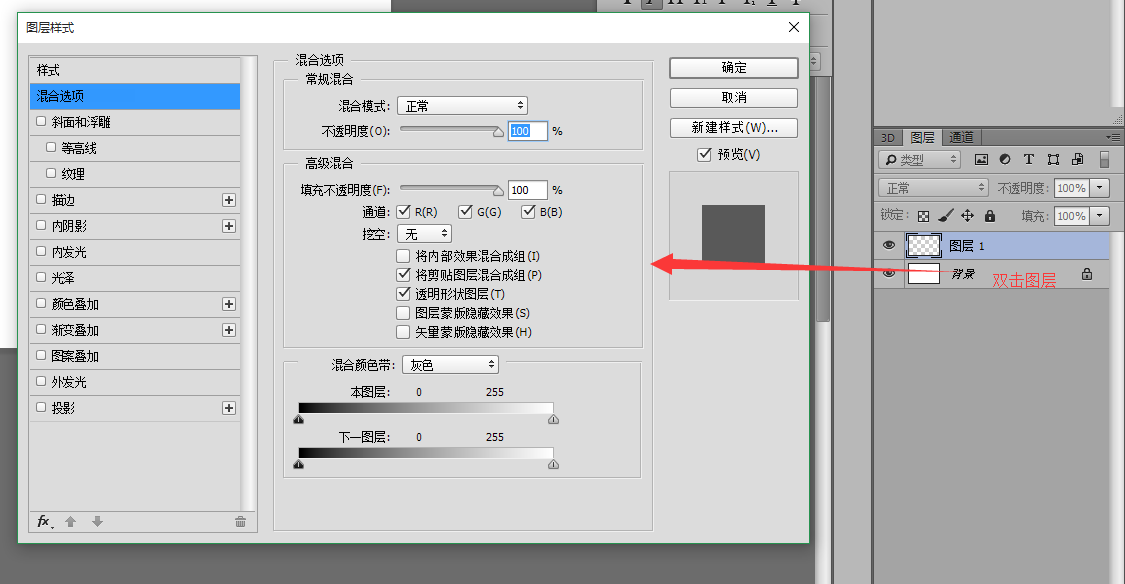Enable the 纹理 checkbox

click(x=51, y=173)
